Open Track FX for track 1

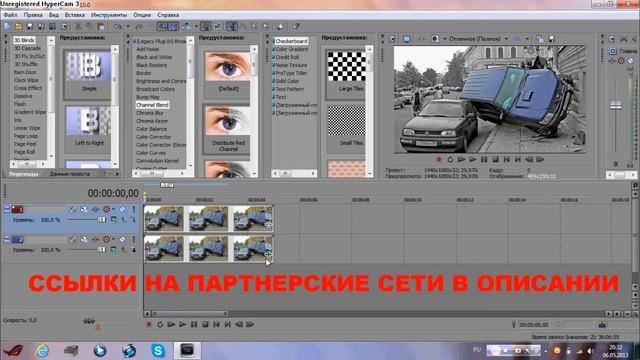point(95,209)
